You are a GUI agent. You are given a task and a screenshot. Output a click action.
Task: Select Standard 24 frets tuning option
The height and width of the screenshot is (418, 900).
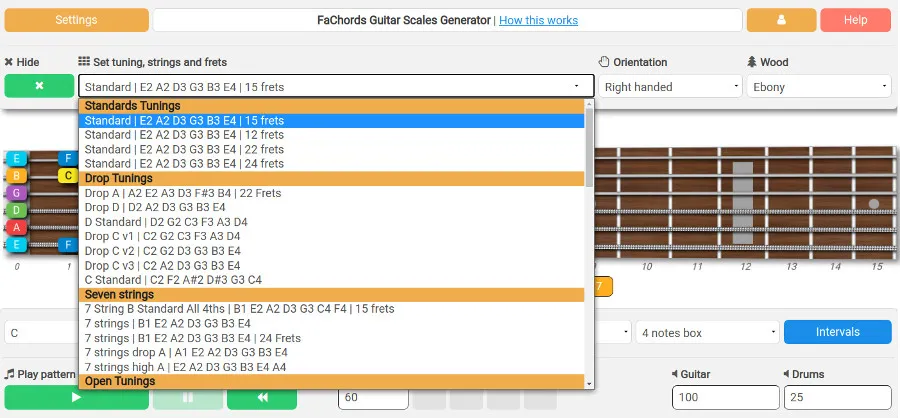click(332, 164)
